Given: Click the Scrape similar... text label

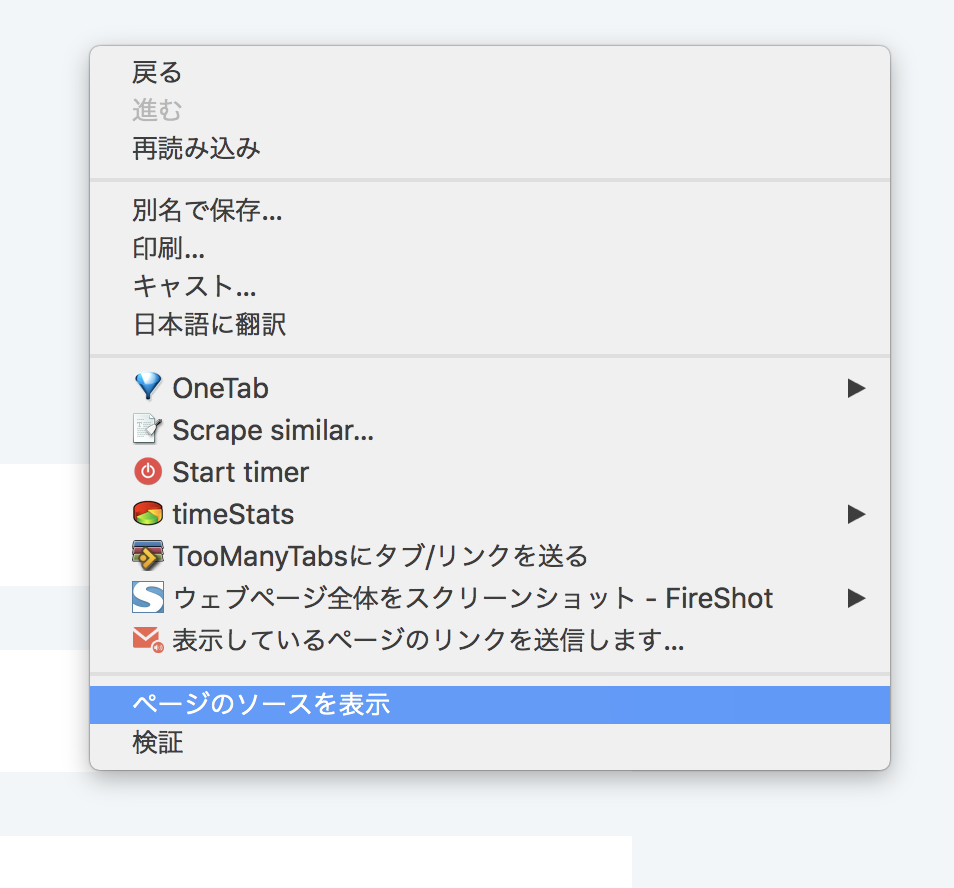Looking at the screenshot, I should coord(273,431).
